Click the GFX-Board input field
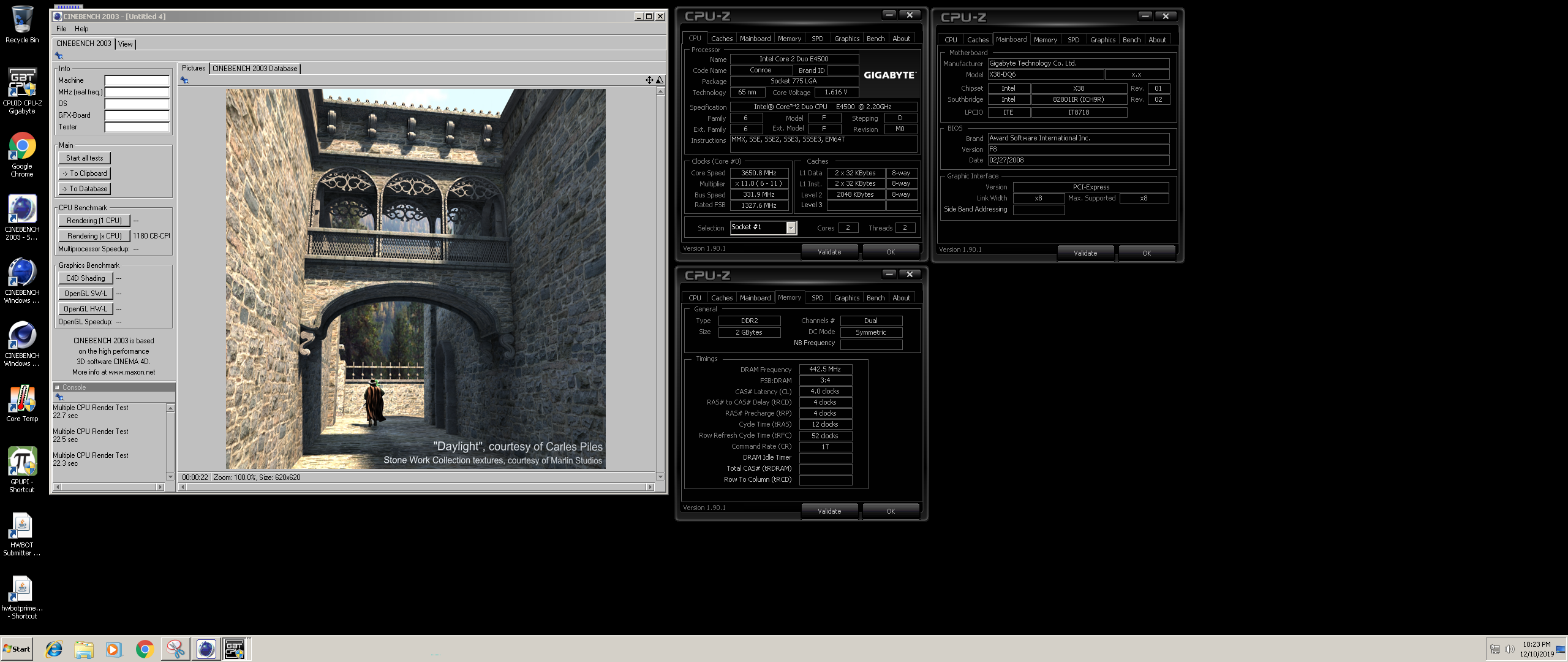 click(137, 115)
